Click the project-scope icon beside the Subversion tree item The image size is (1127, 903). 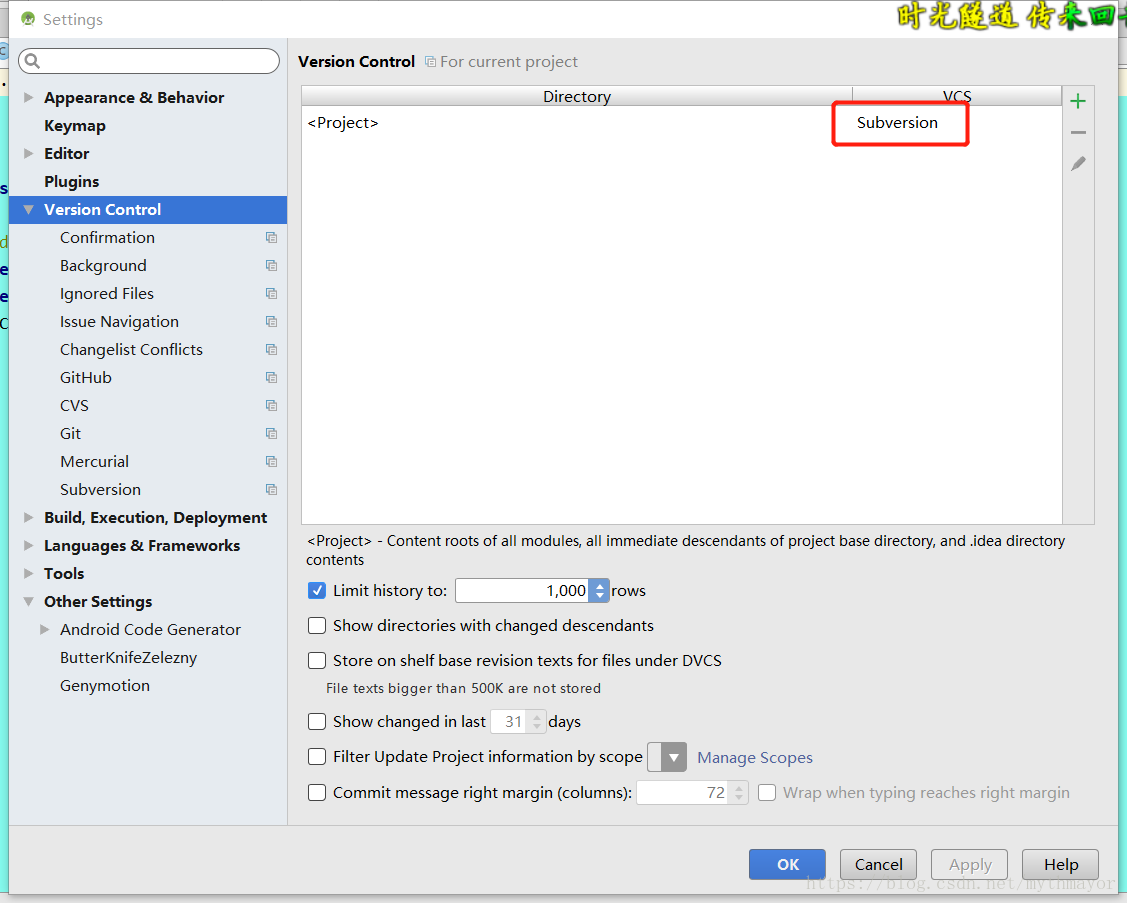[271, 490]
